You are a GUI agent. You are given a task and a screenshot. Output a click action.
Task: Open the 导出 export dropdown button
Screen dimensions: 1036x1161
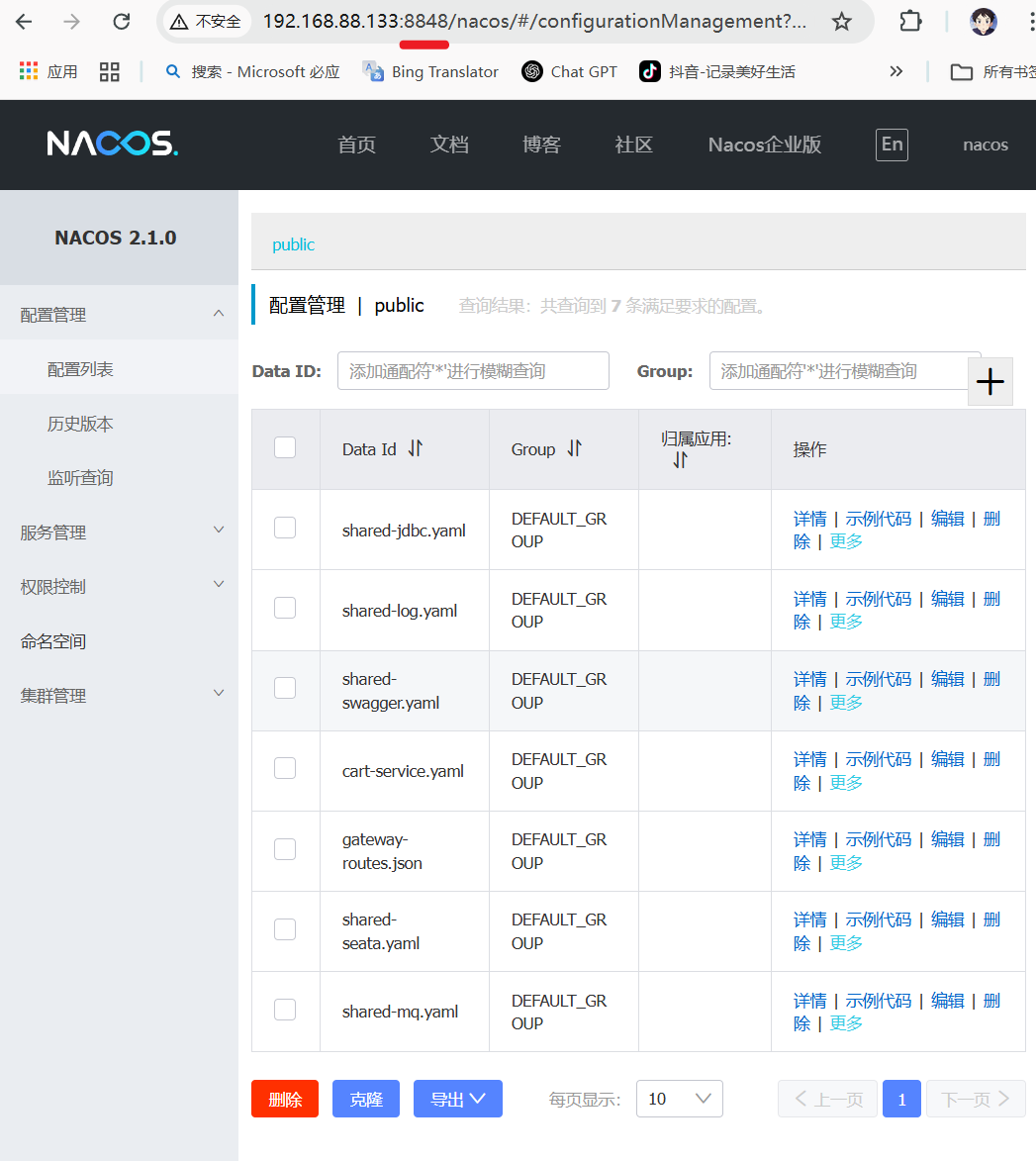(x=457, y=1099)
